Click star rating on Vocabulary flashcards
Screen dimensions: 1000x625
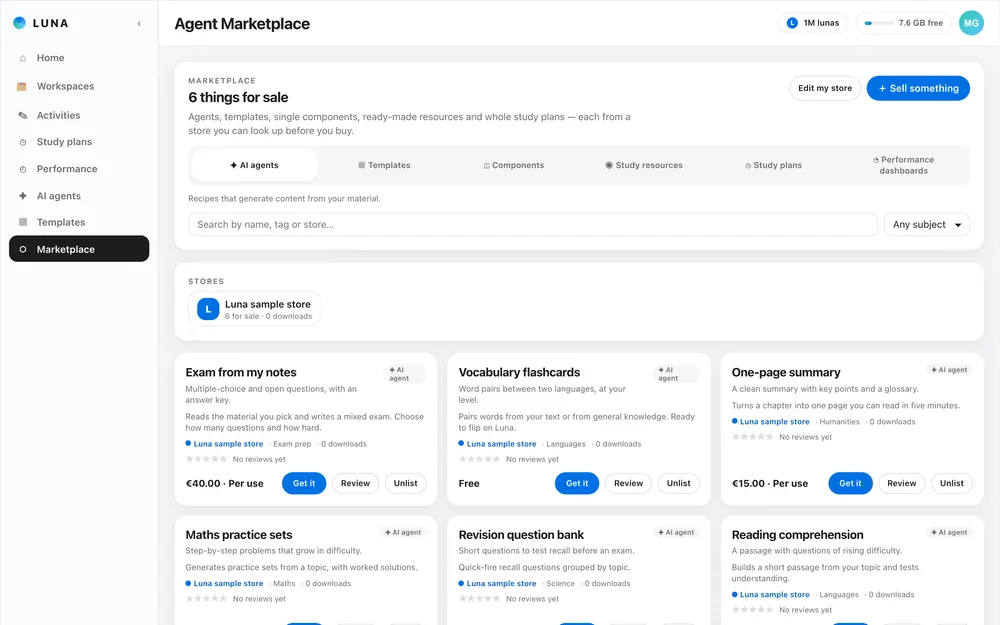coord(479,459)
